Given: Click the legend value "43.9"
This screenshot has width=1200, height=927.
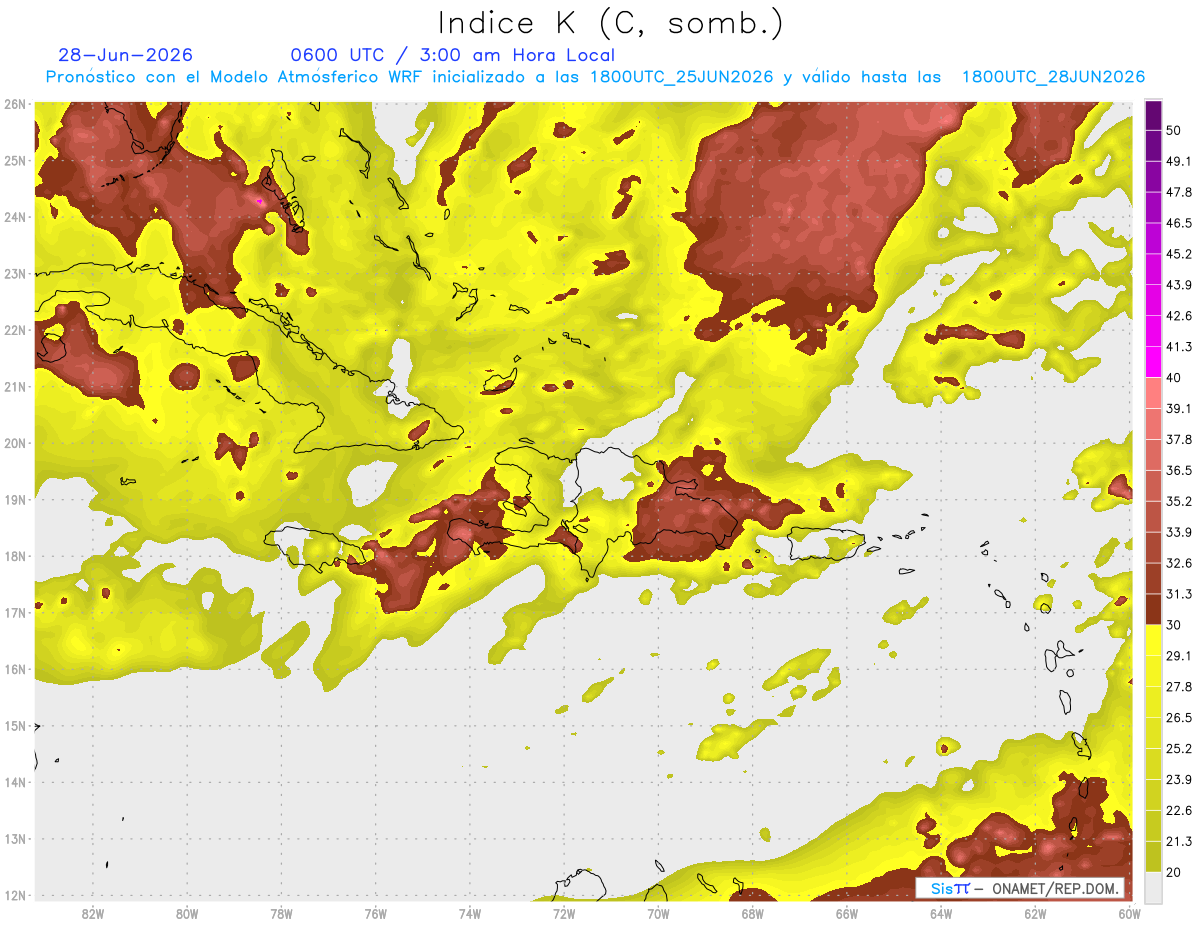Looking at the screenshot, I should (1179, 285).
